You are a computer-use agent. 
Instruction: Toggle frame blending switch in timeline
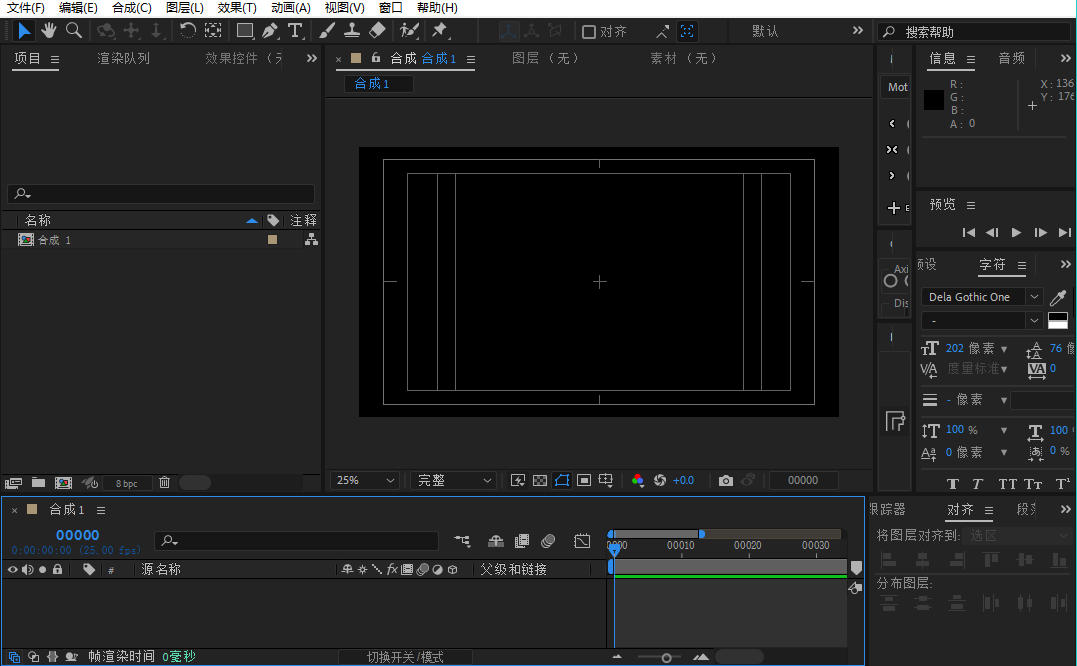click(x=522, y=541)
